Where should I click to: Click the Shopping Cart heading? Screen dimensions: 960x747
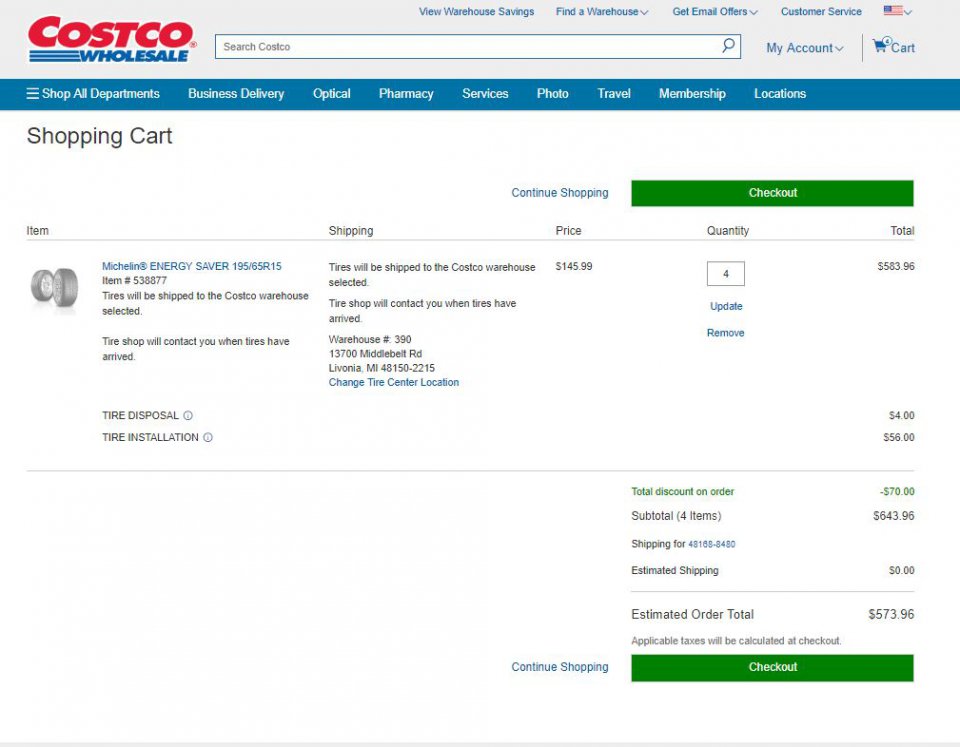tap(99, 136)
